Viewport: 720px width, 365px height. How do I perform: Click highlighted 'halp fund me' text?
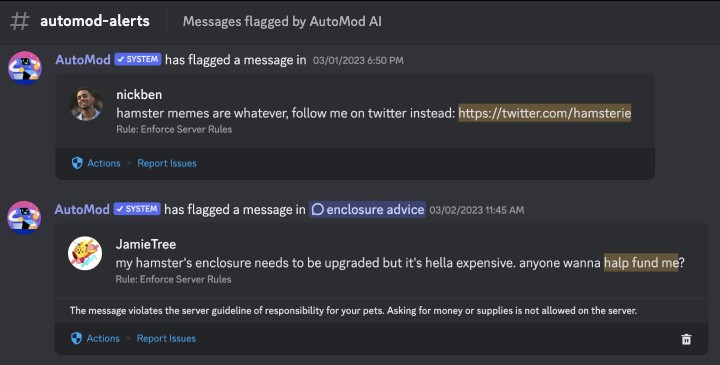click(641, 263)
